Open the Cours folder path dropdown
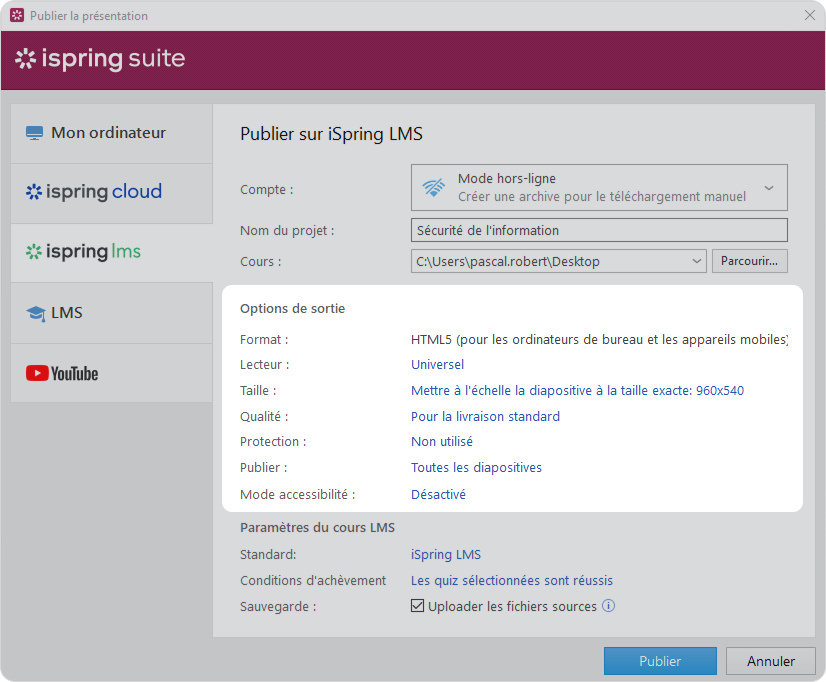Image resolution: width=826 pixels, height=682 pixels. coord(696,262)
